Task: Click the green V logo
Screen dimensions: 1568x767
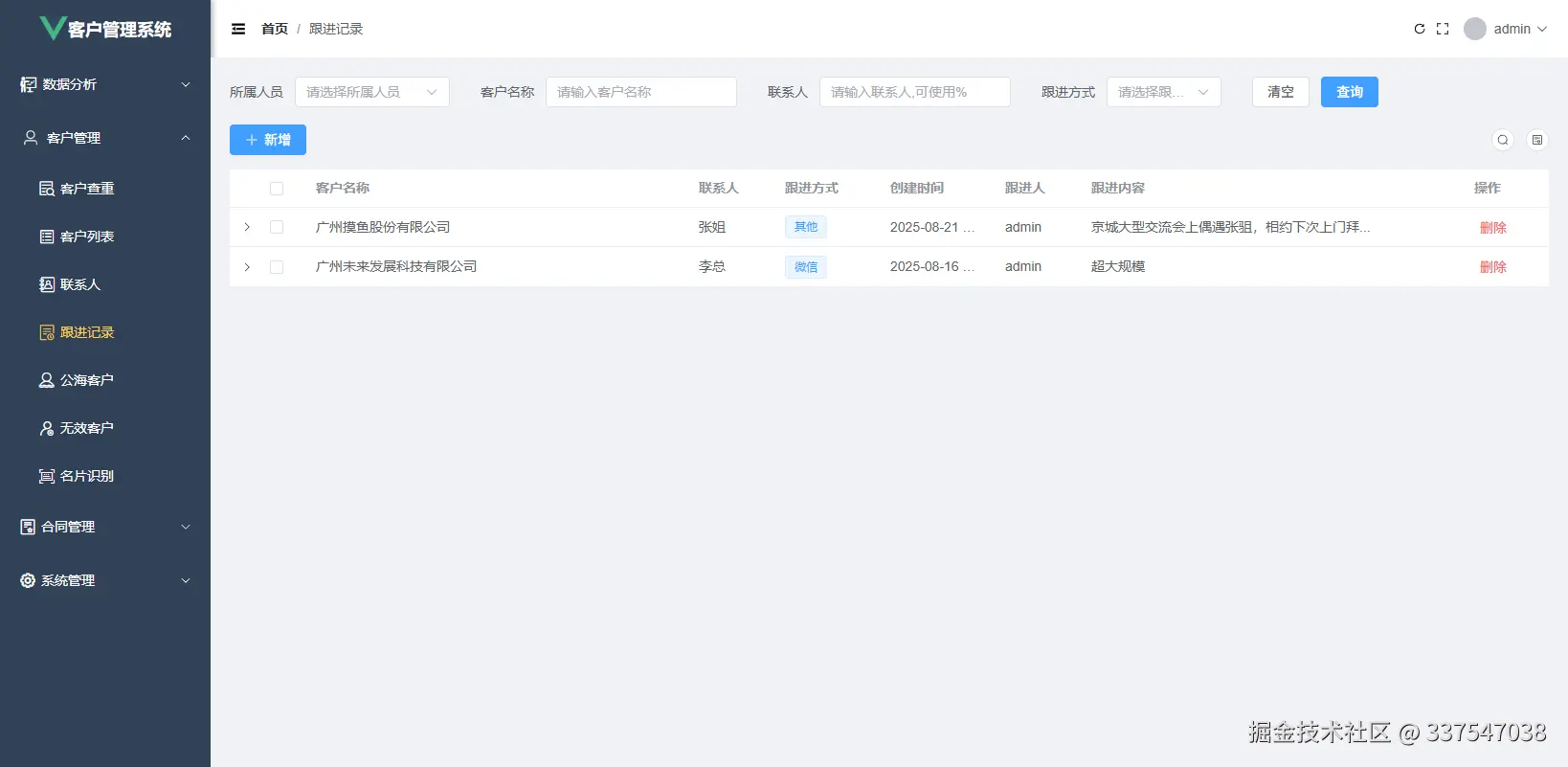Action: pos(53,28)
